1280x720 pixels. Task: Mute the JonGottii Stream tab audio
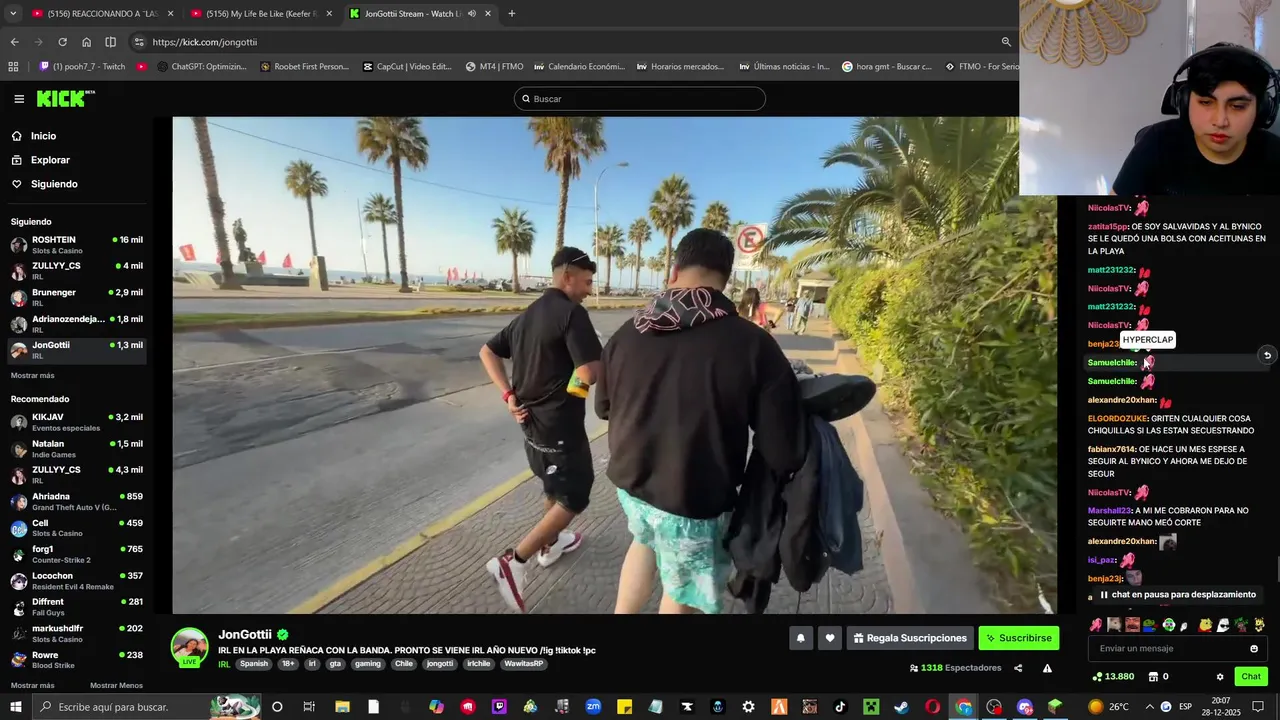point(471,14)
